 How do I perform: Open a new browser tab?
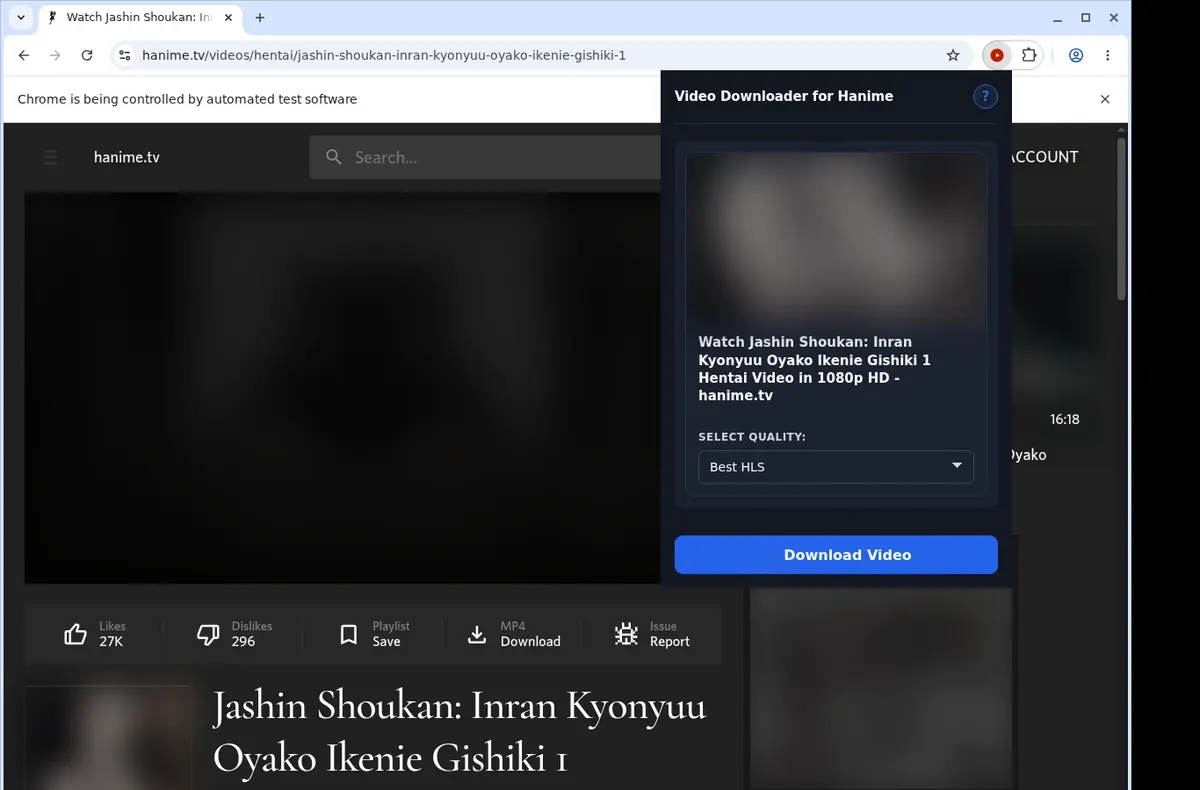click(260, 17)
